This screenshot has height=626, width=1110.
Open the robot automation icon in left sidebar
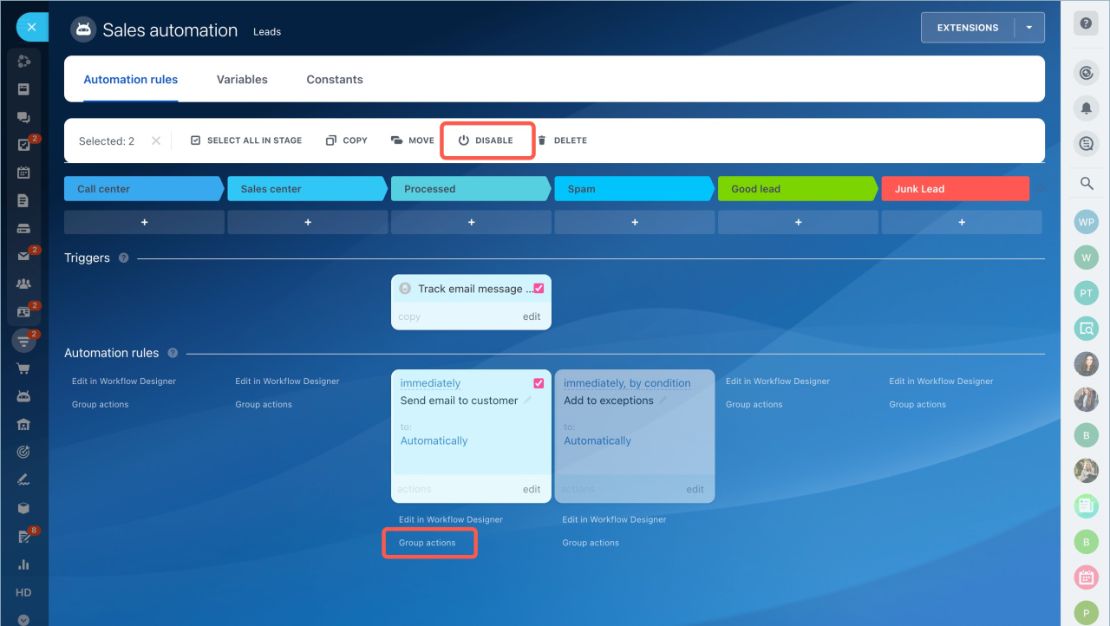(23, 396)
